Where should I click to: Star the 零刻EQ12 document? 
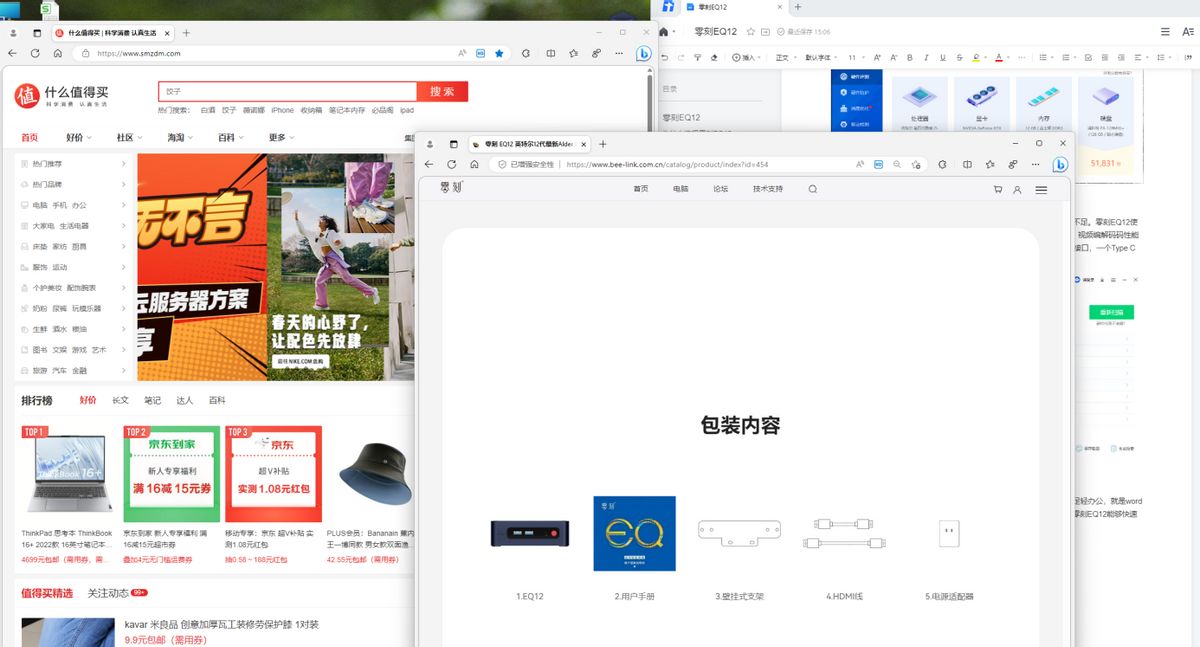(x=751, y=32)
